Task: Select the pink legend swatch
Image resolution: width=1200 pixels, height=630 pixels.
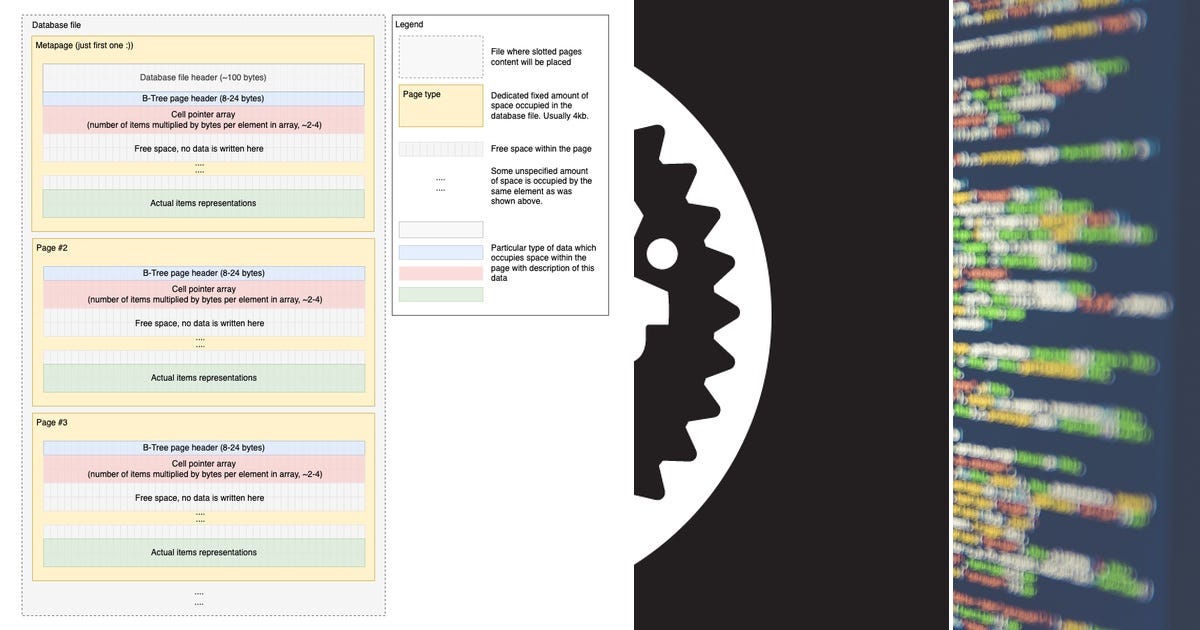Action: (x=440, y=271)
